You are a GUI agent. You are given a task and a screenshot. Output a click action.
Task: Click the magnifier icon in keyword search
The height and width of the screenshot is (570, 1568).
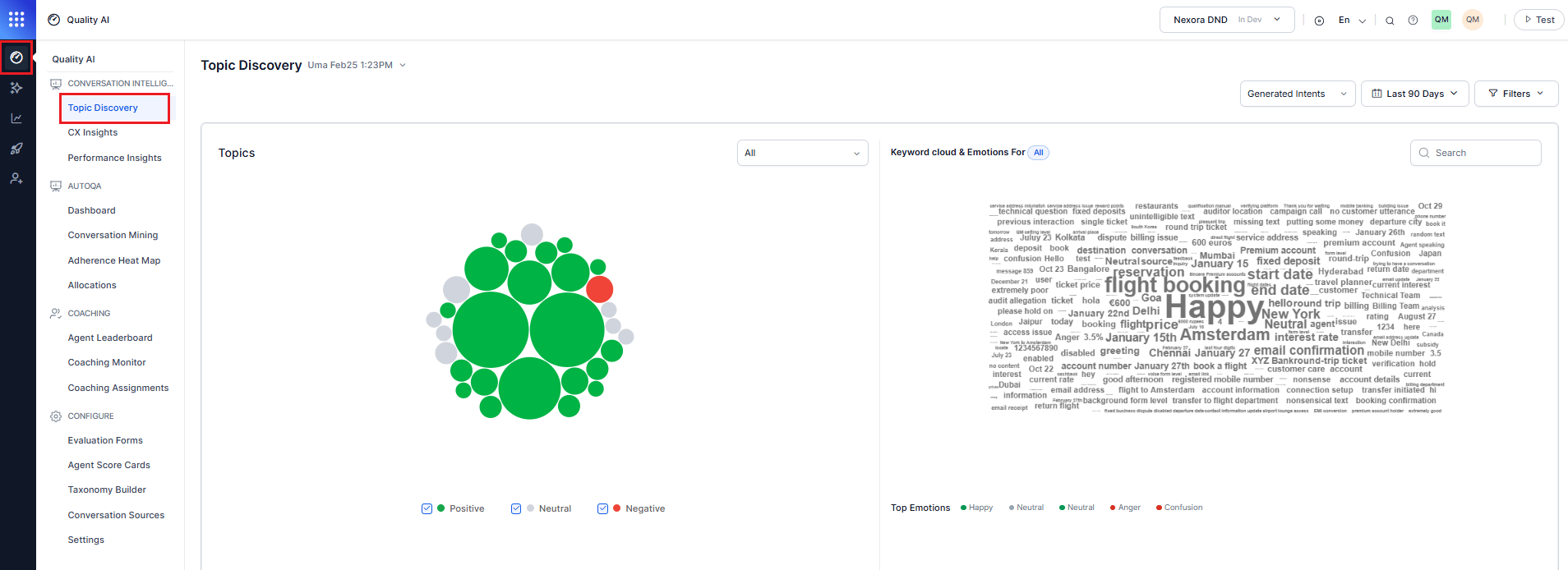pyautogui.click(x=1424, y=153)
